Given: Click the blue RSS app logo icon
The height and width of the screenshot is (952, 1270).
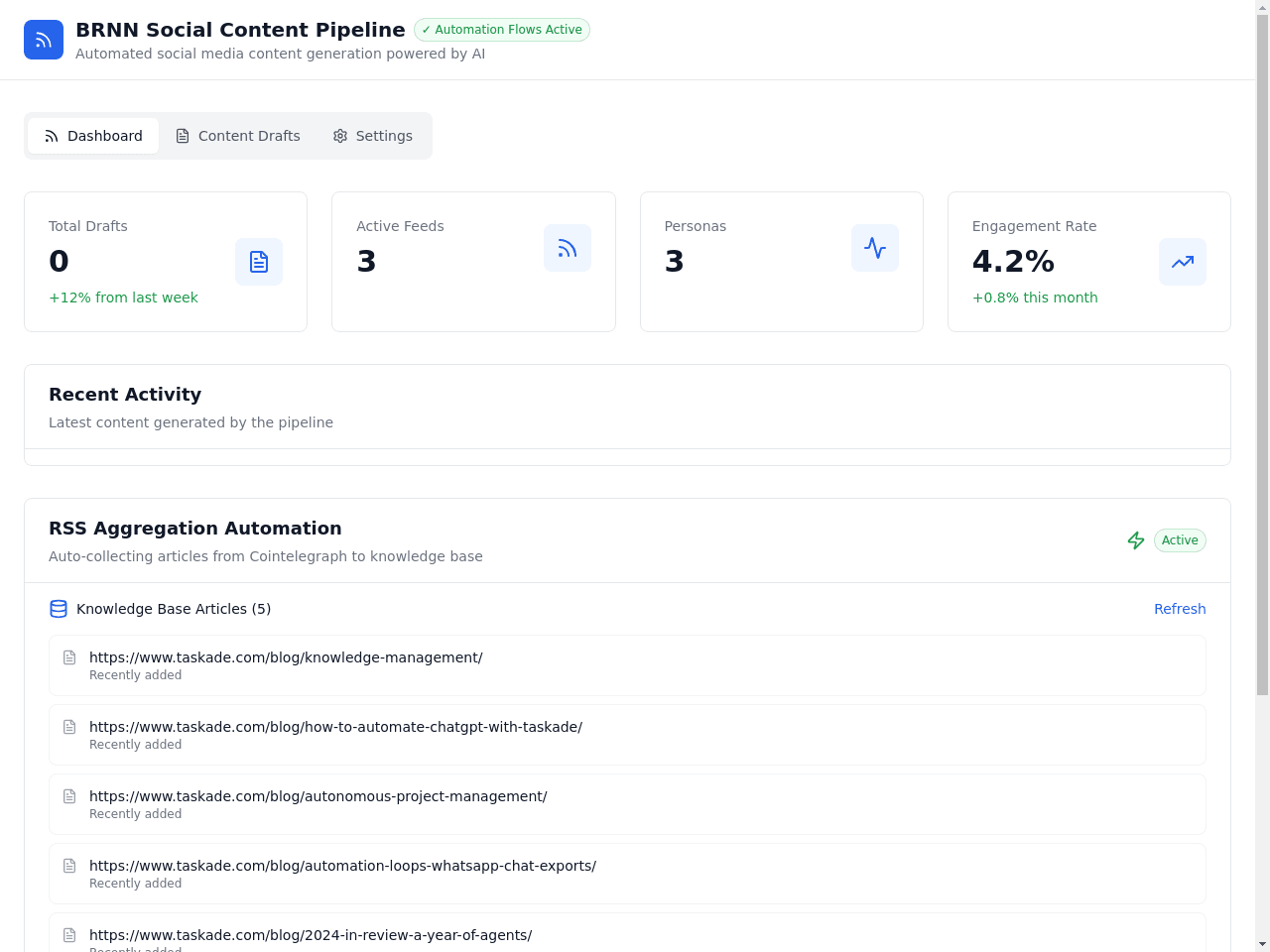Looking at the screenshot, I should (44, 40).
